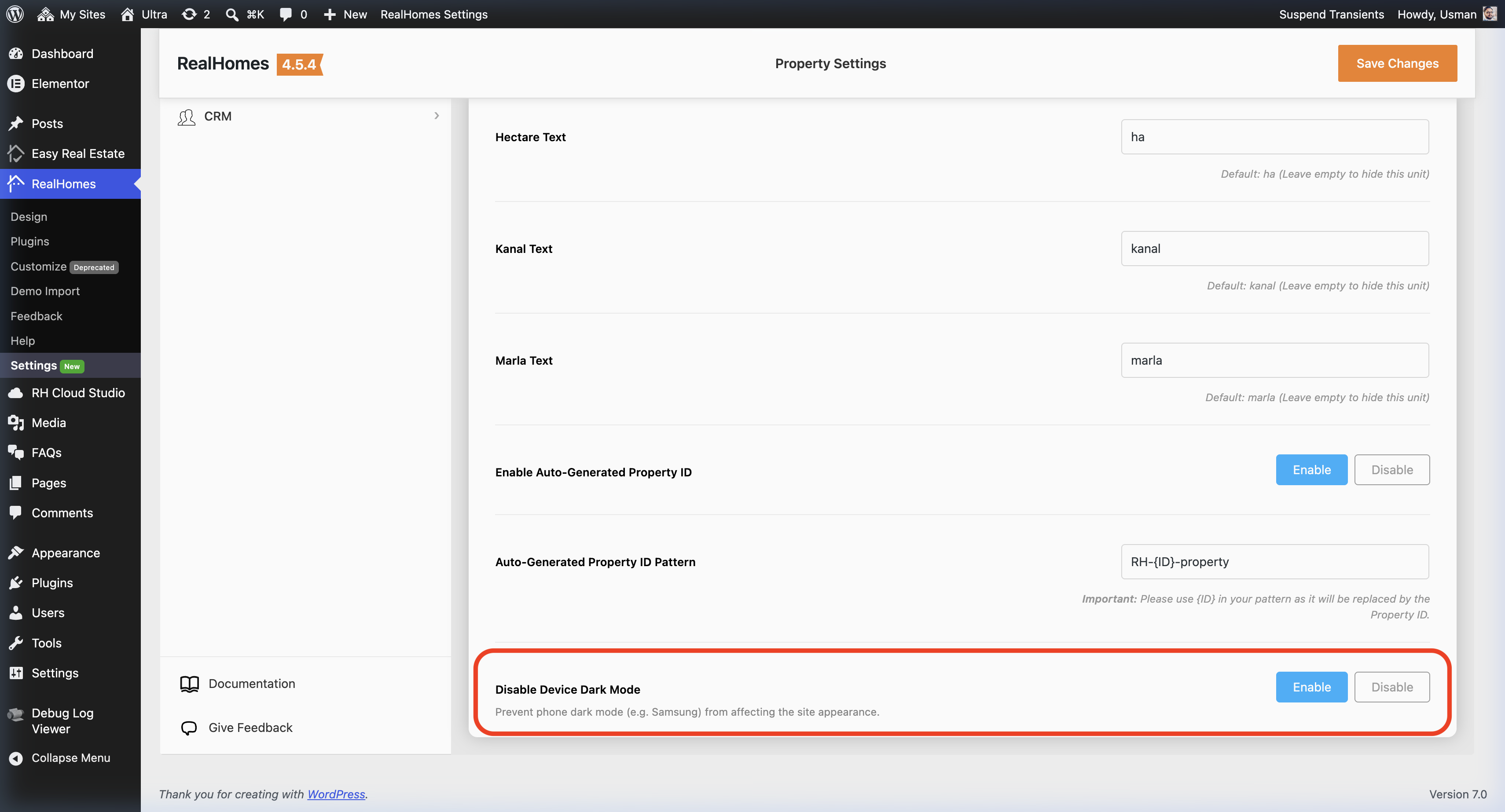Screen dimensions: 1505x812
Task: Open Feedback submenu item
Action: click(x=36, y=316)
